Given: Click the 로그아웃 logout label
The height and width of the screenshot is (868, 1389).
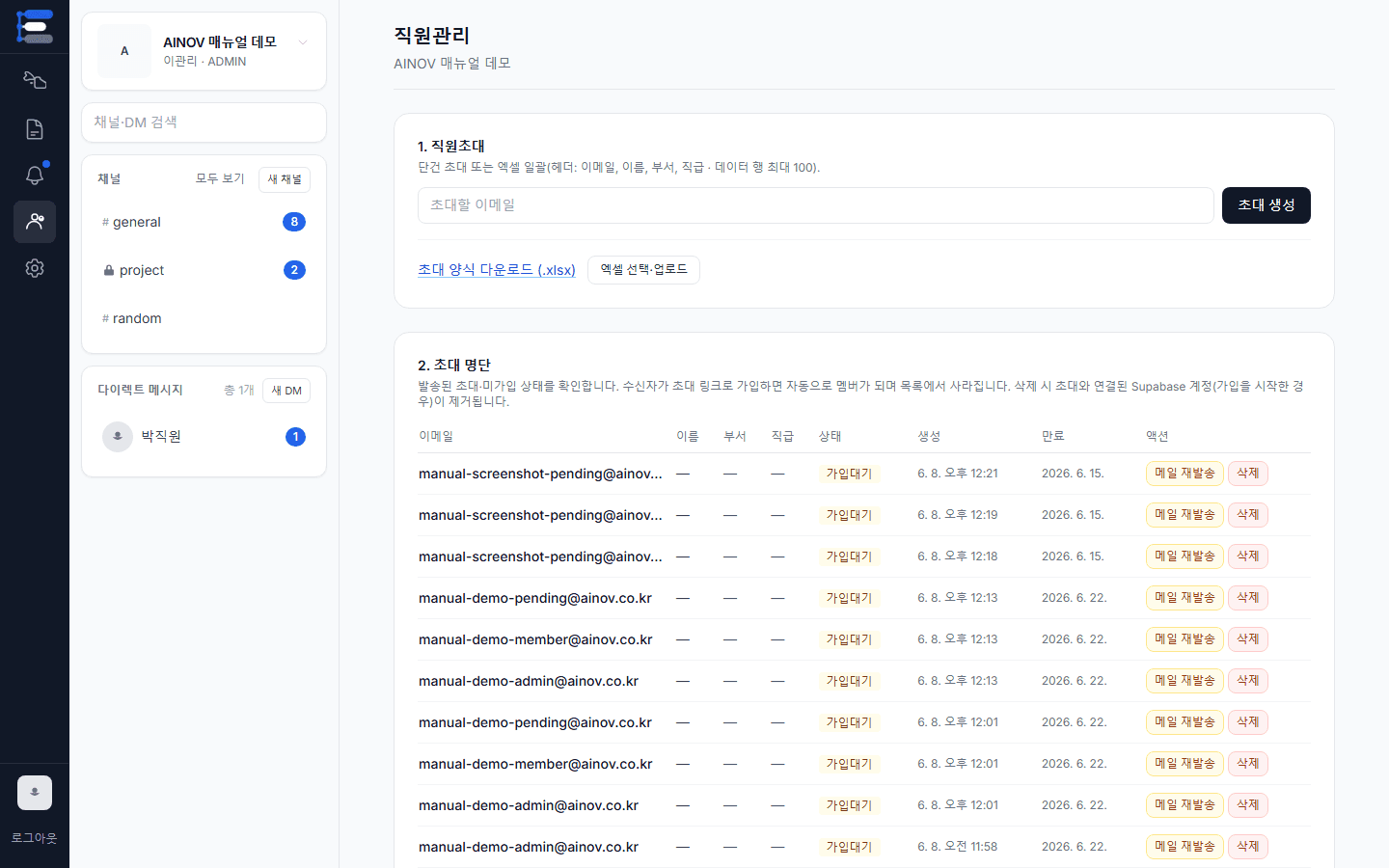Looking at the screenshot, I should point(35,838).
